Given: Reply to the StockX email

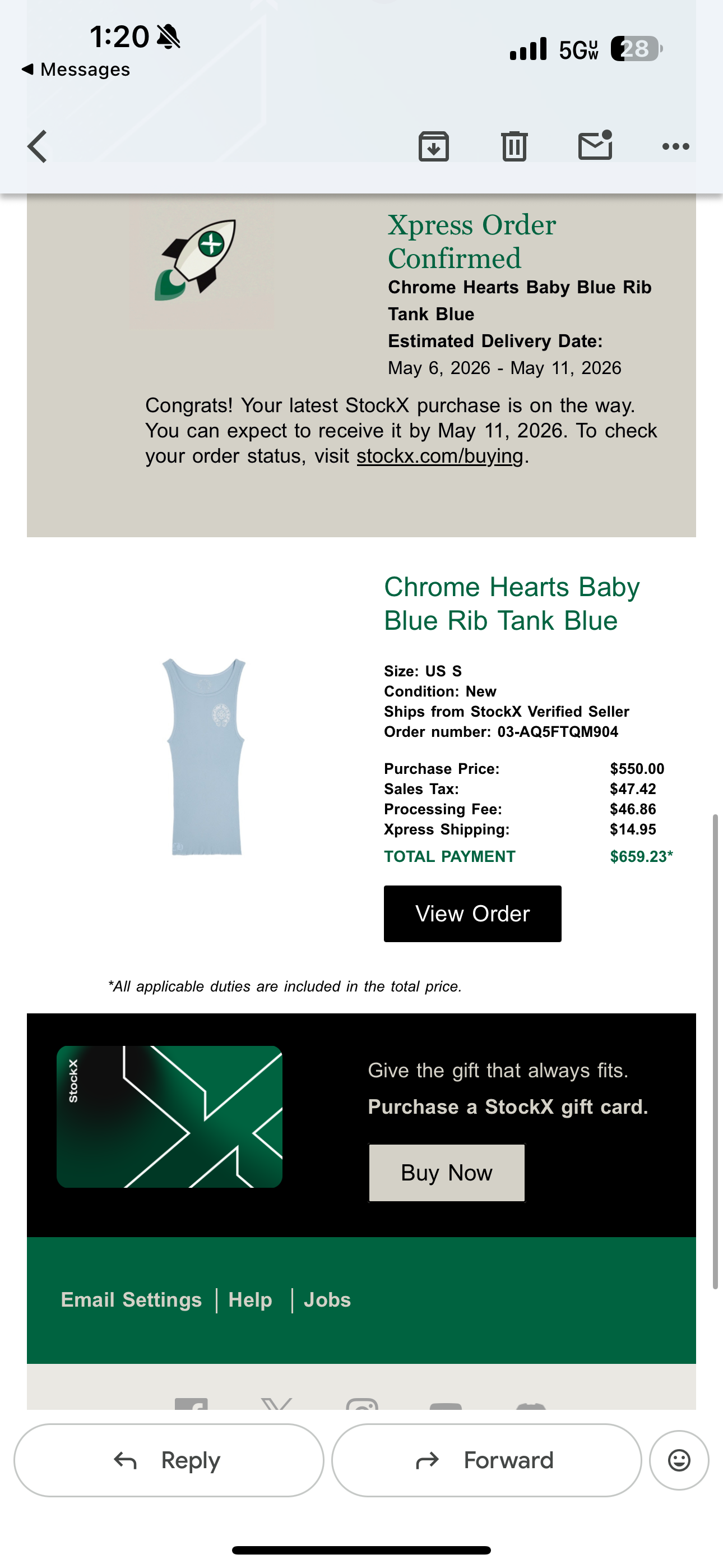Looking at the screenshot, I should click(169, 1460).
